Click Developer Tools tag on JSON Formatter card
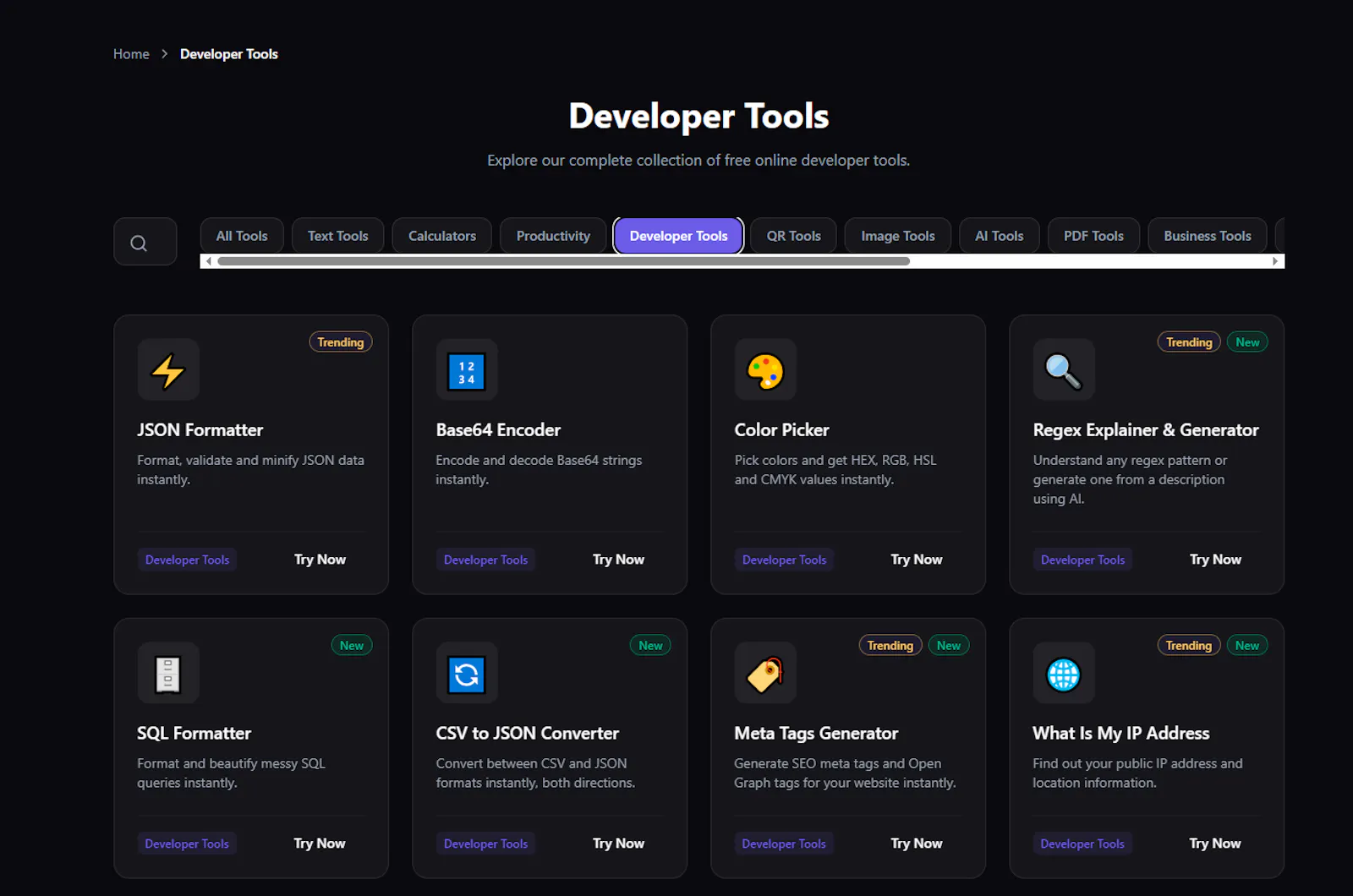Screen dimensions: 1353x896 click(x=187, y=560)
